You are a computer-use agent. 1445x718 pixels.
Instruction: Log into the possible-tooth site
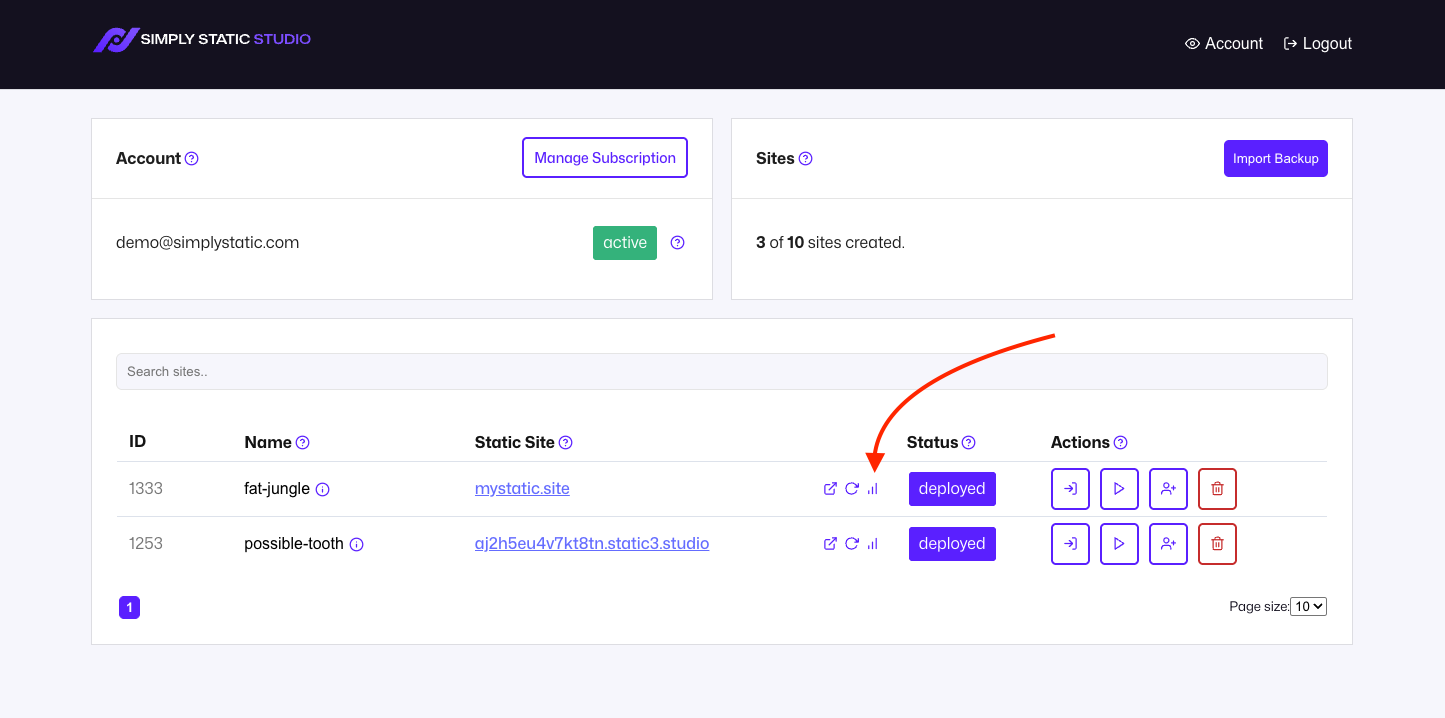tap(1071, 544)
